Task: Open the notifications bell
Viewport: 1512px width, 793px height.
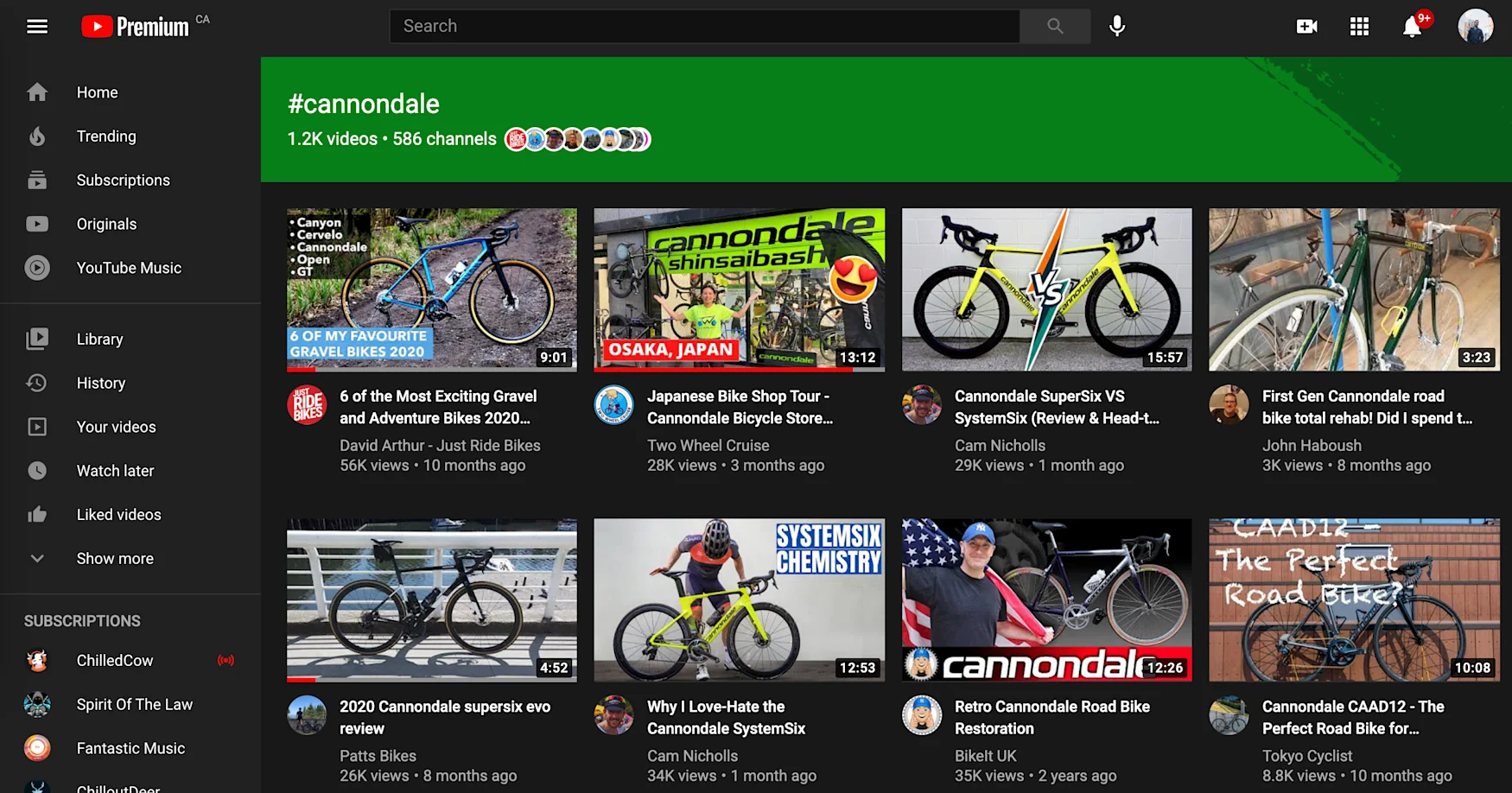Action: pos(1412,27)
